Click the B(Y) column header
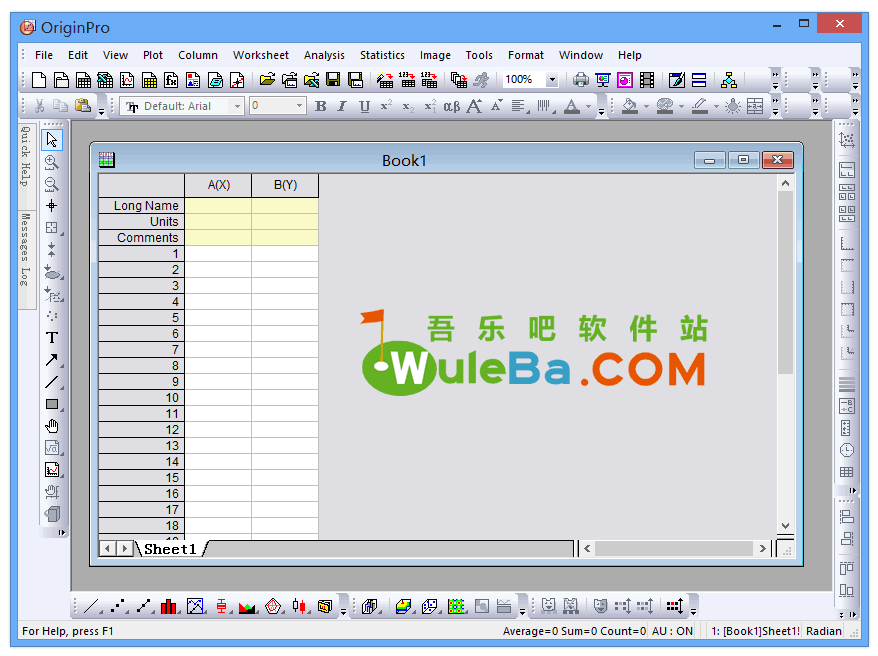This screenshot has height=656, width=878. pyautogui.click(x=286, y=185)
